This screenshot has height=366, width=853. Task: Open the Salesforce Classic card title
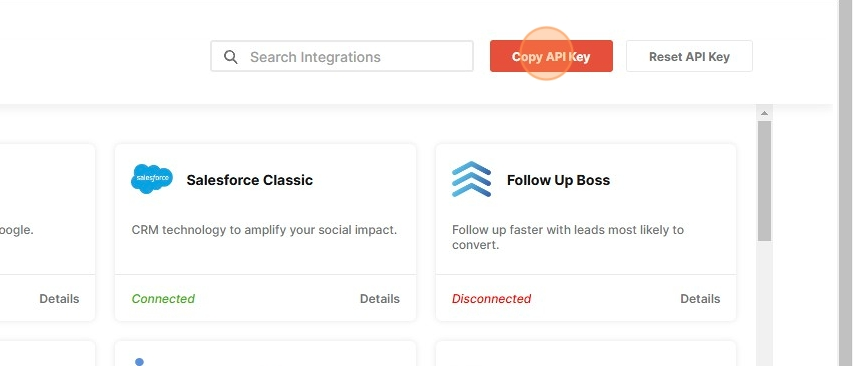click(250, 180)
